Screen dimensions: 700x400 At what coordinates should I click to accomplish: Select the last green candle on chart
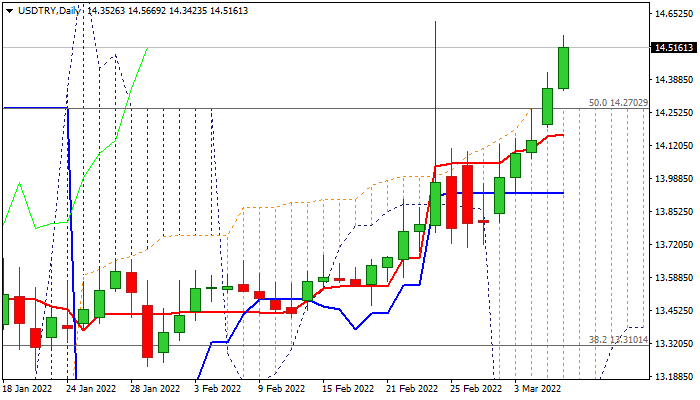(563, 68)
